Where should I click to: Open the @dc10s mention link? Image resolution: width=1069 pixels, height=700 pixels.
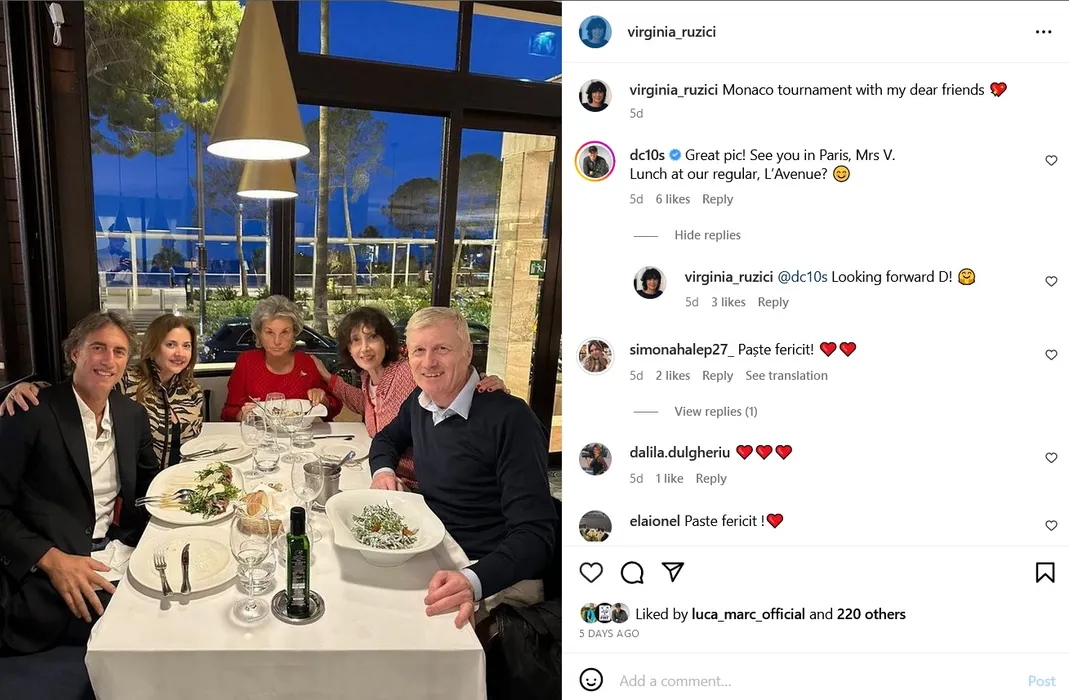pyautogui.click(x=802, y=277)
